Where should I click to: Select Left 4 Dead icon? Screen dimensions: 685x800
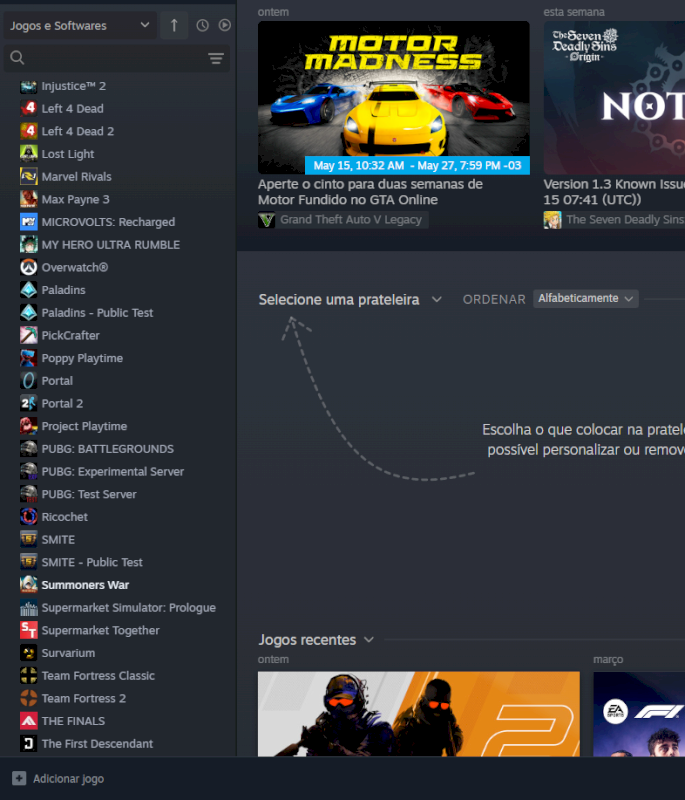pyautogui.click(x=29, y=109)
